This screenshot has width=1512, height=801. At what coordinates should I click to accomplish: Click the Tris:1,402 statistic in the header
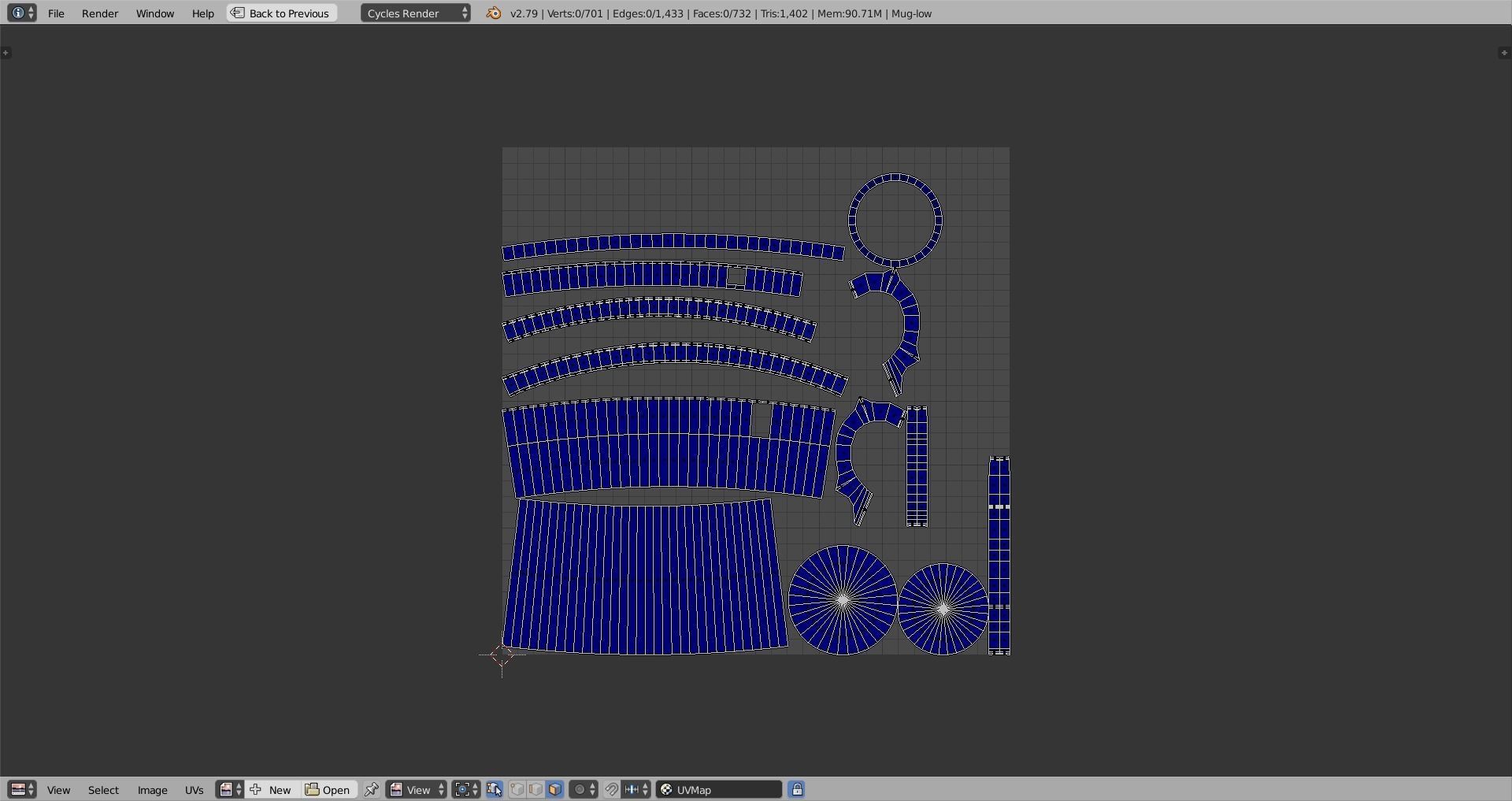(784, 13)
